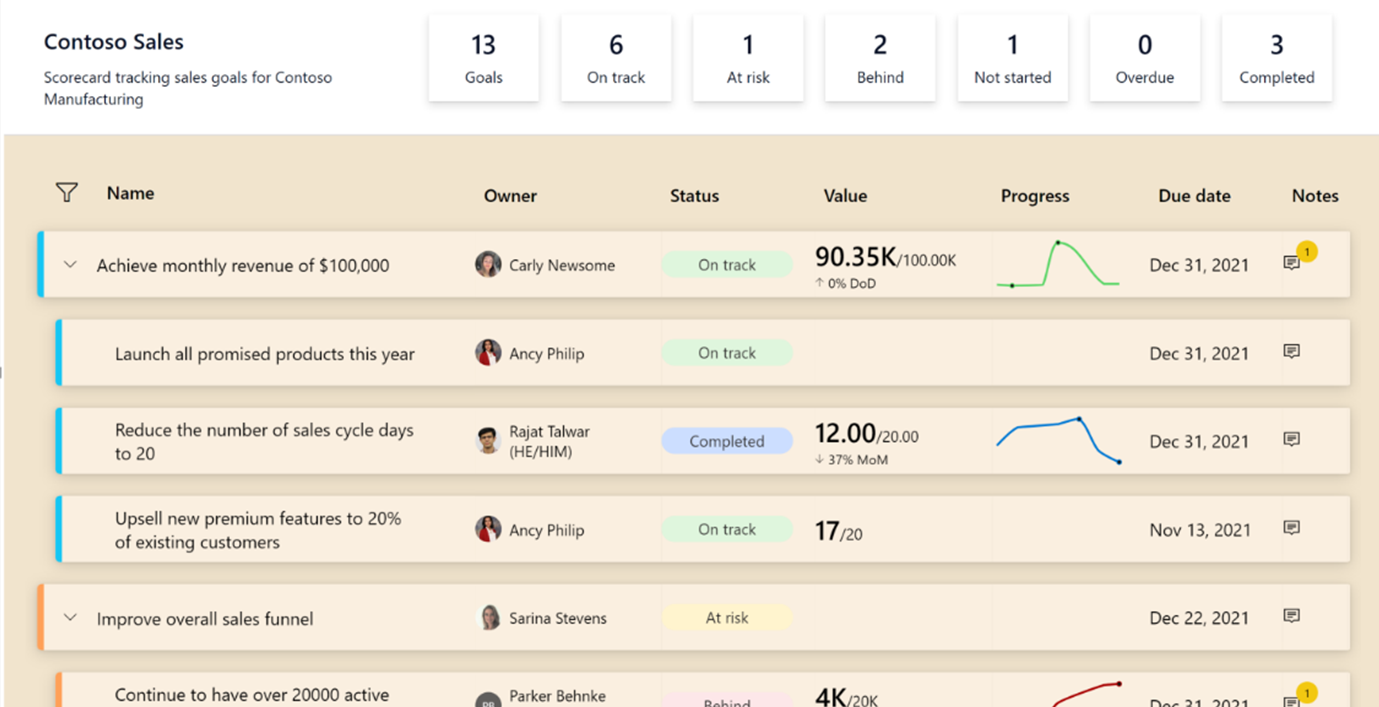Collapse the Achieve monthly revenue goal
1379x707 pixels.
[70, 265]
